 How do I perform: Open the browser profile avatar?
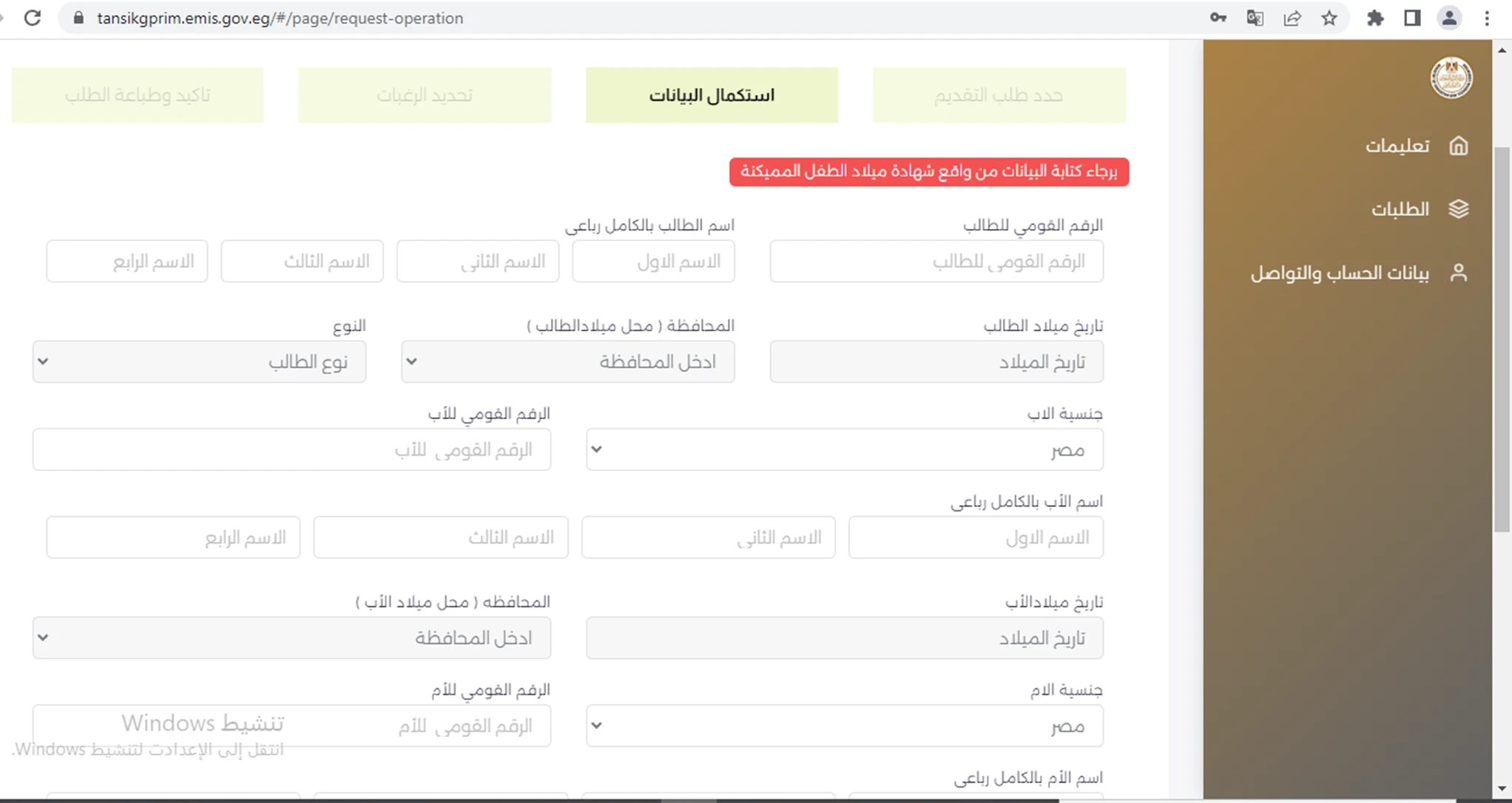[x=1449, y=18]
